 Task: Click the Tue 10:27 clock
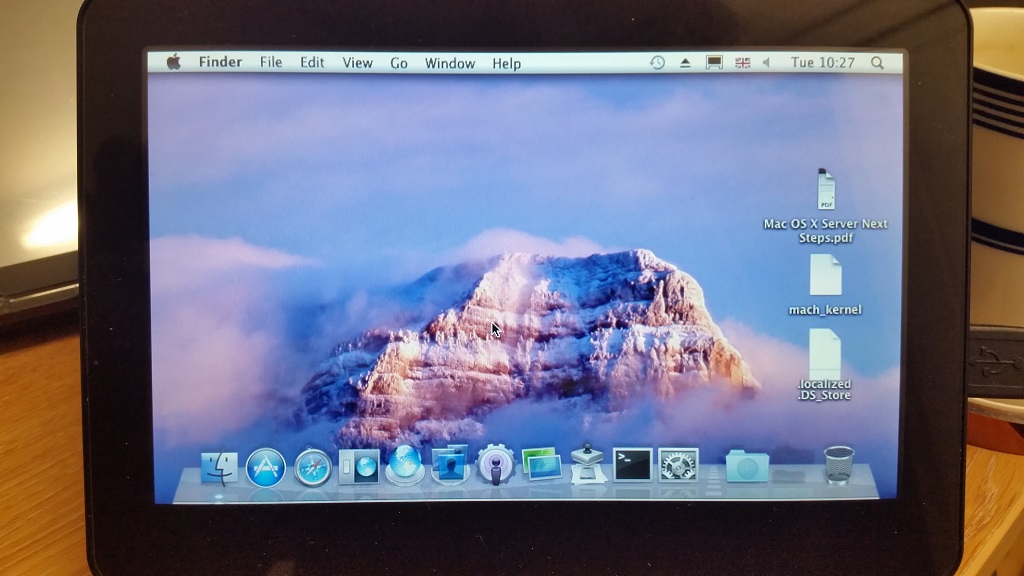pyautogui.click(x=823, y=63)
